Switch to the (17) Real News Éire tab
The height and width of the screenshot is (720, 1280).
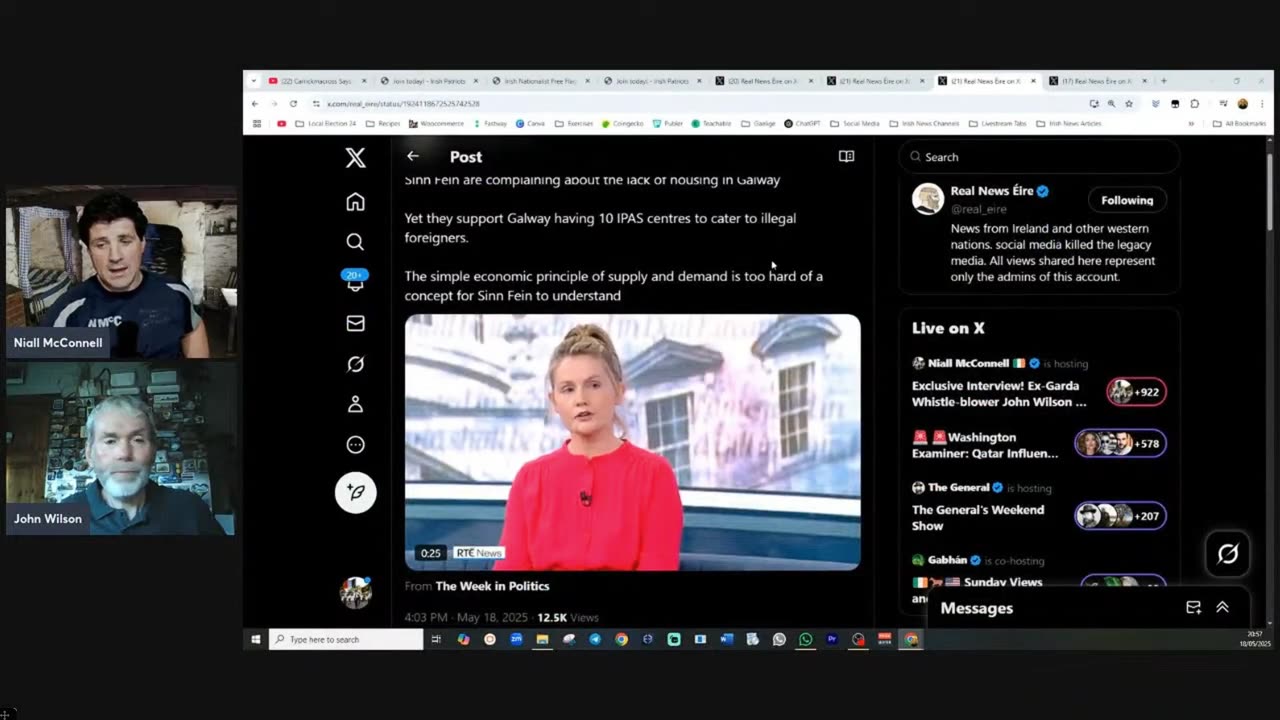point(1098,81)
